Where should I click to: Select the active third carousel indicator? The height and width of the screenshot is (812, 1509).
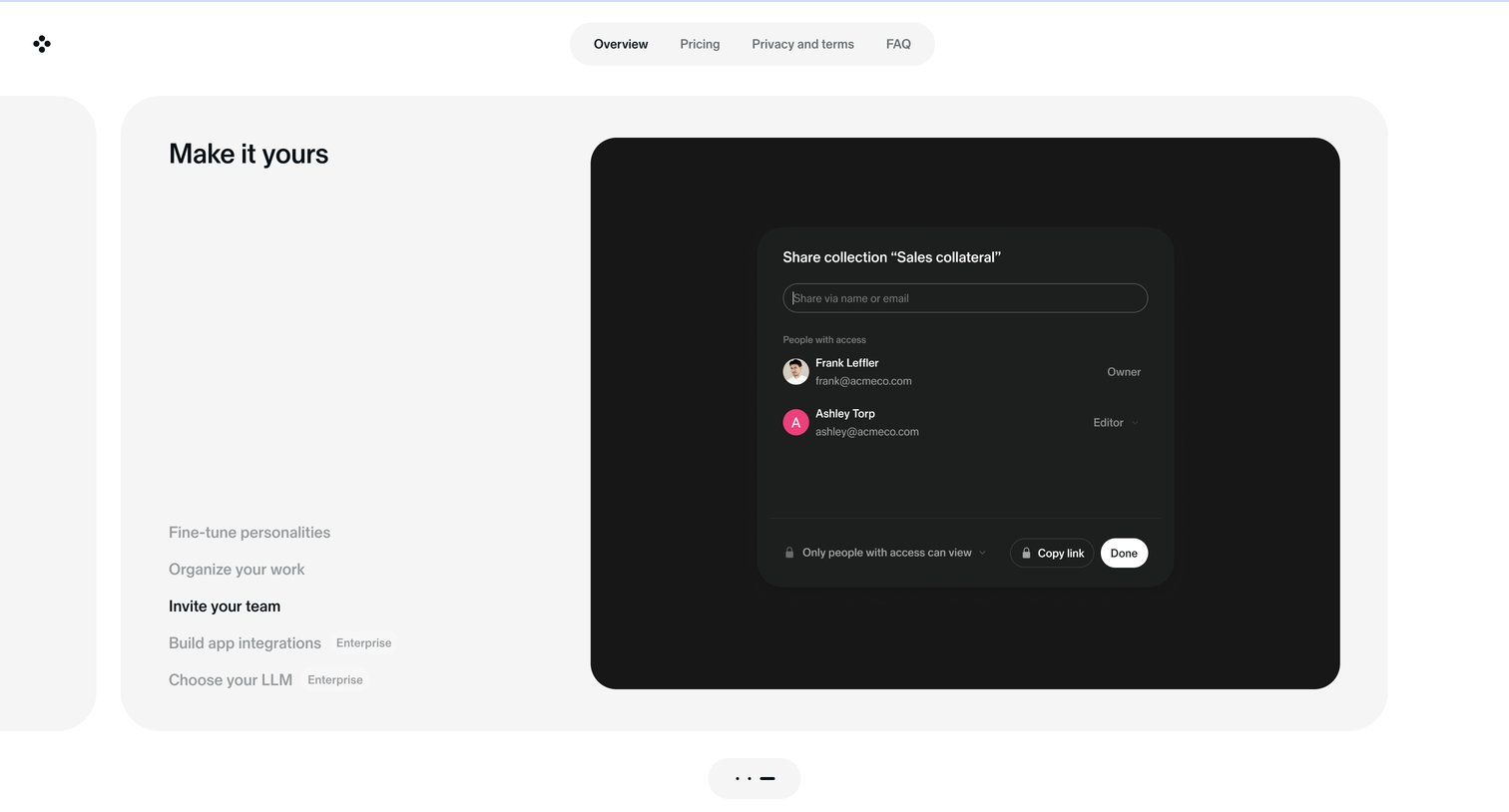(x=767, y=778)
